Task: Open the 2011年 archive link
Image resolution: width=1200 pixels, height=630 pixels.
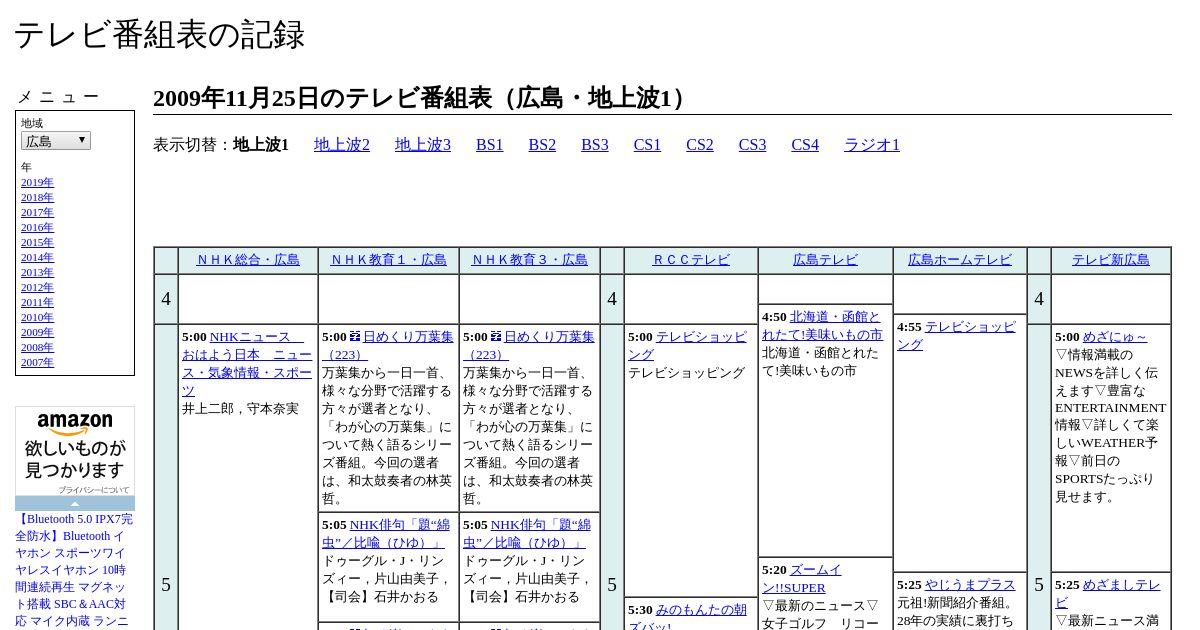Action: 37,302
